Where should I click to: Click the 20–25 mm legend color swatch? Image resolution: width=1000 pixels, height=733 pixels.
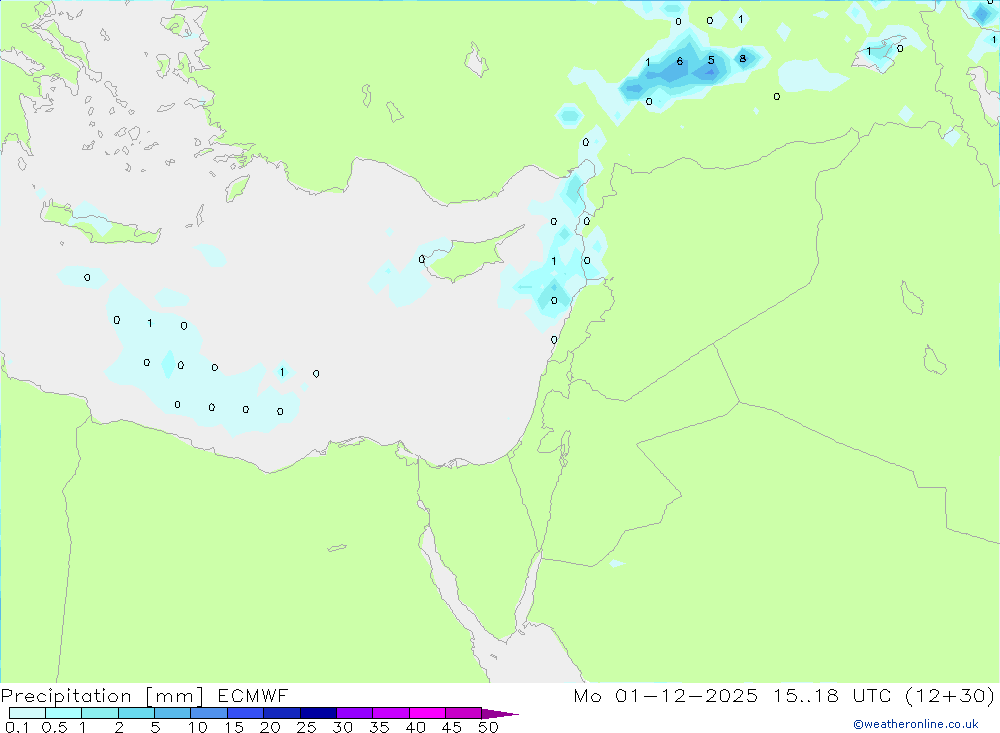tap(281, 713)
